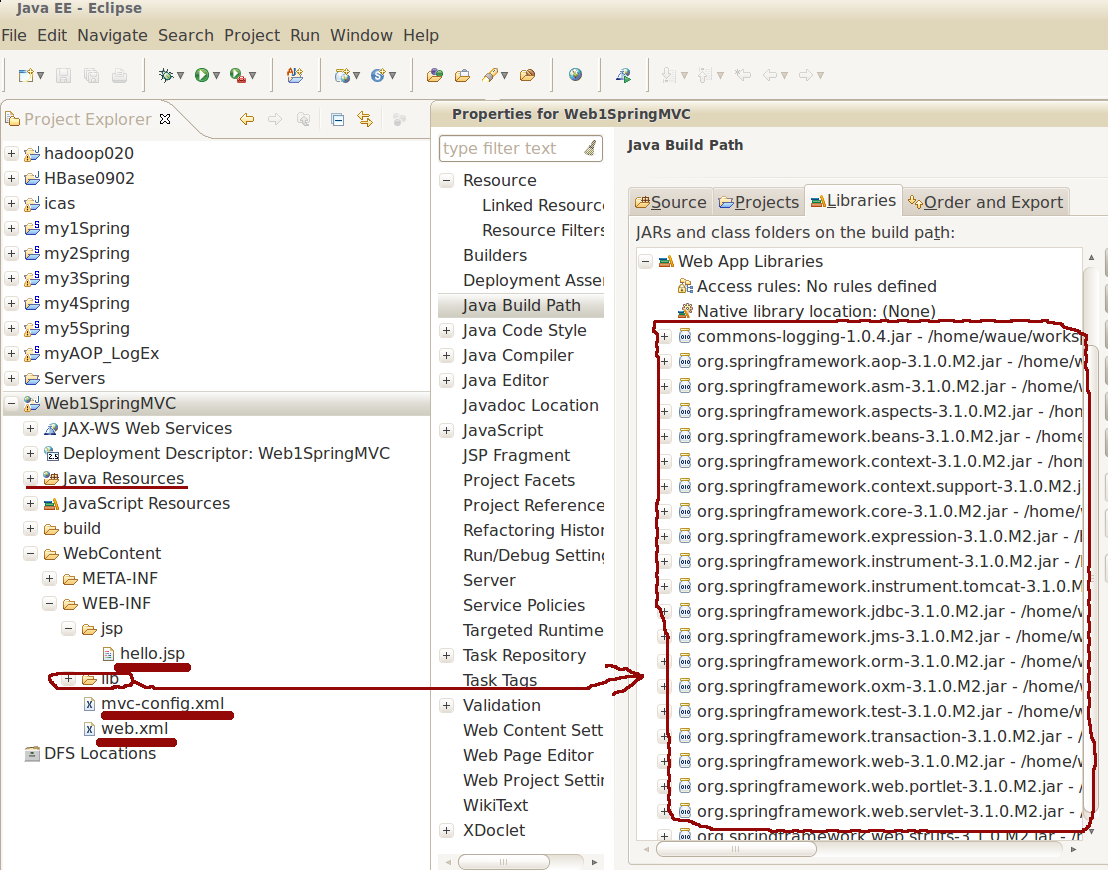Click the New Dynamic Web Project icon
This screenshot has width=1108, height=870.
coord(343,75)
